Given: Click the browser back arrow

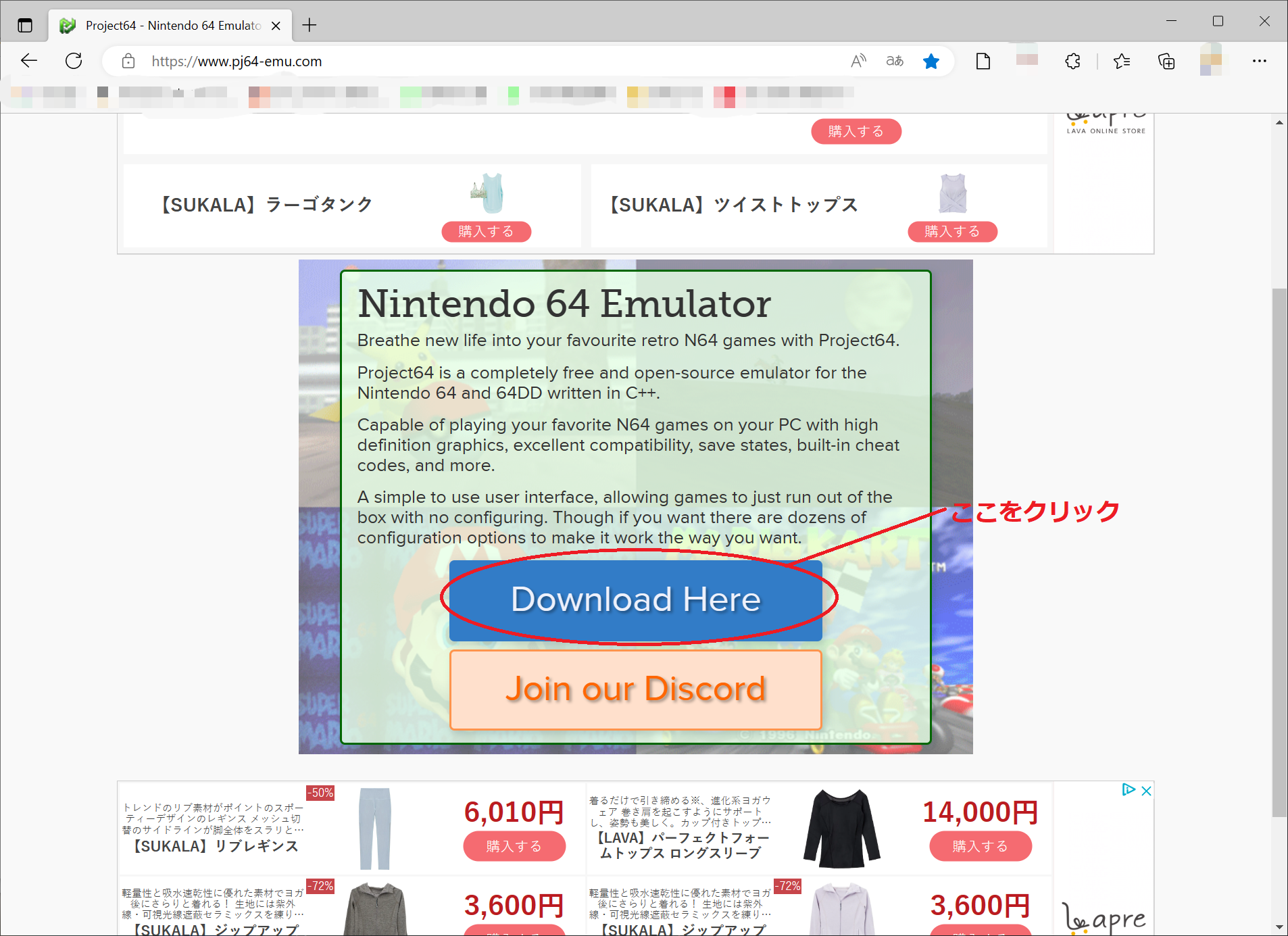Looking at the screenshot, I should coord(29,61).
